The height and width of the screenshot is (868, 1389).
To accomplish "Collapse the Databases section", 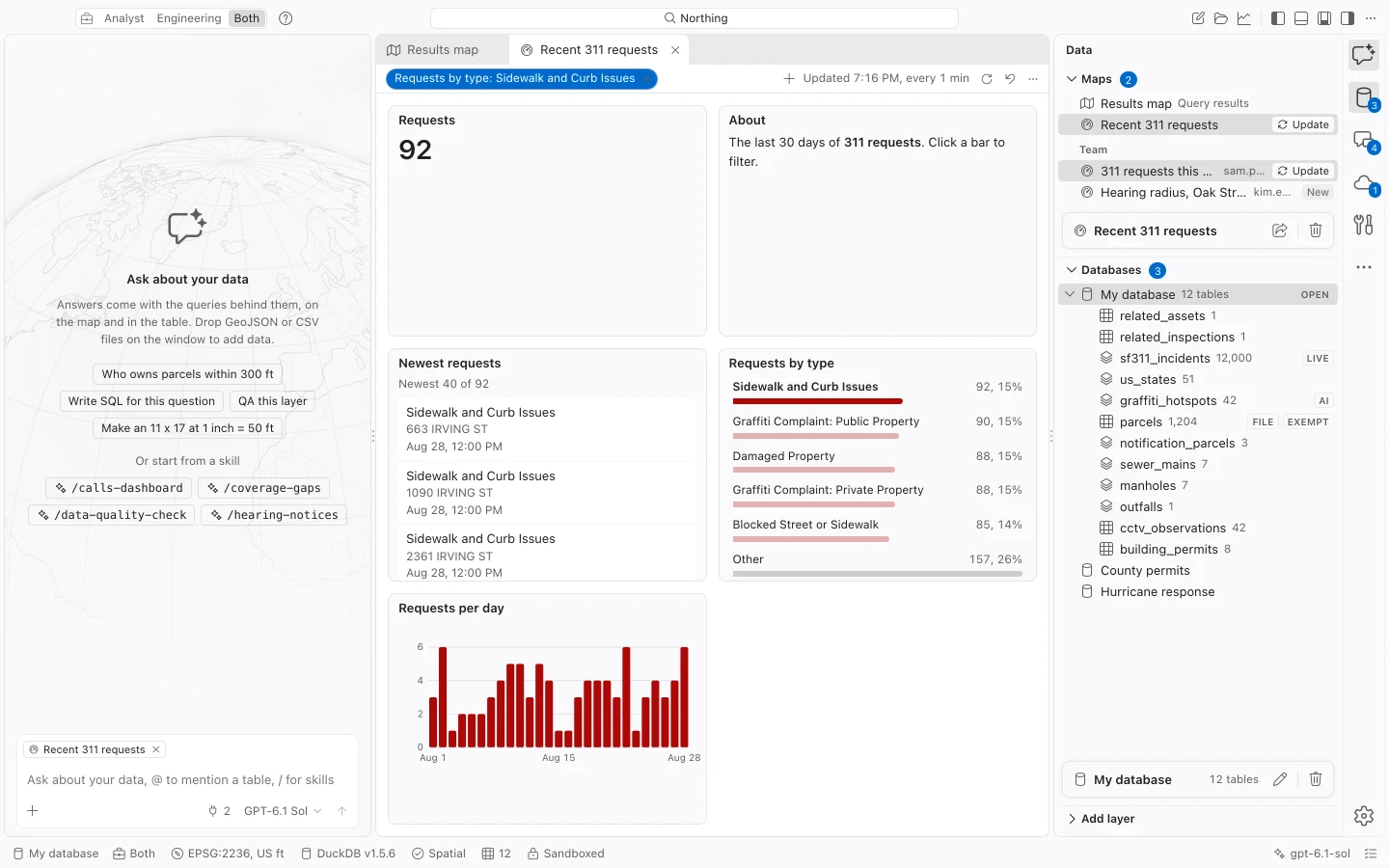I will (x=1072, y=270).
